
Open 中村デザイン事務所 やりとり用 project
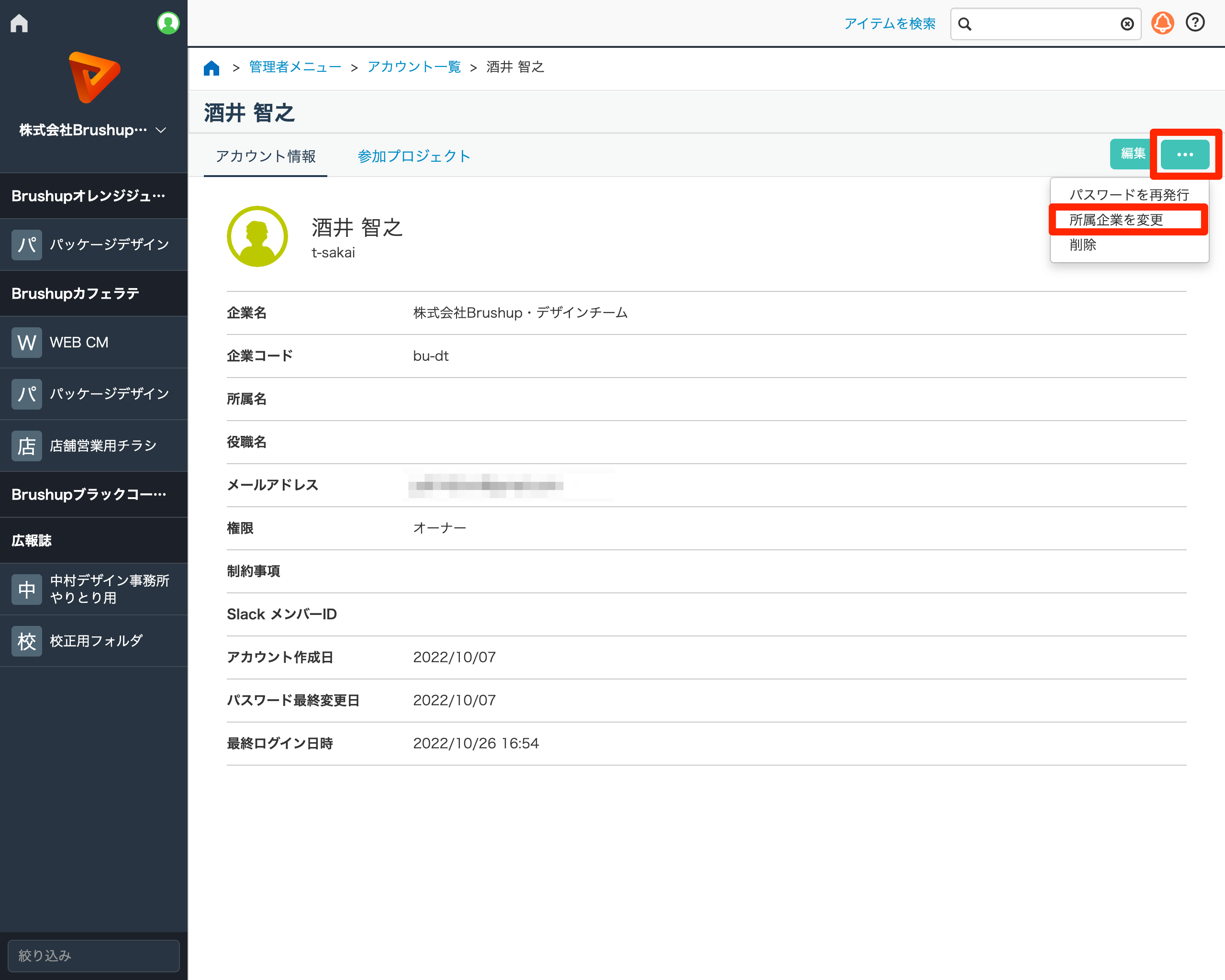[x=94, y=589]
